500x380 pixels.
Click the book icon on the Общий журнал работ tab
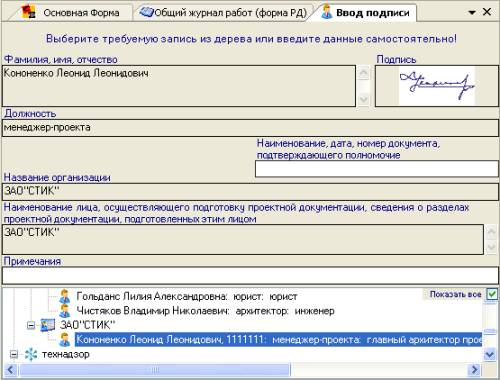click(146, 13)
